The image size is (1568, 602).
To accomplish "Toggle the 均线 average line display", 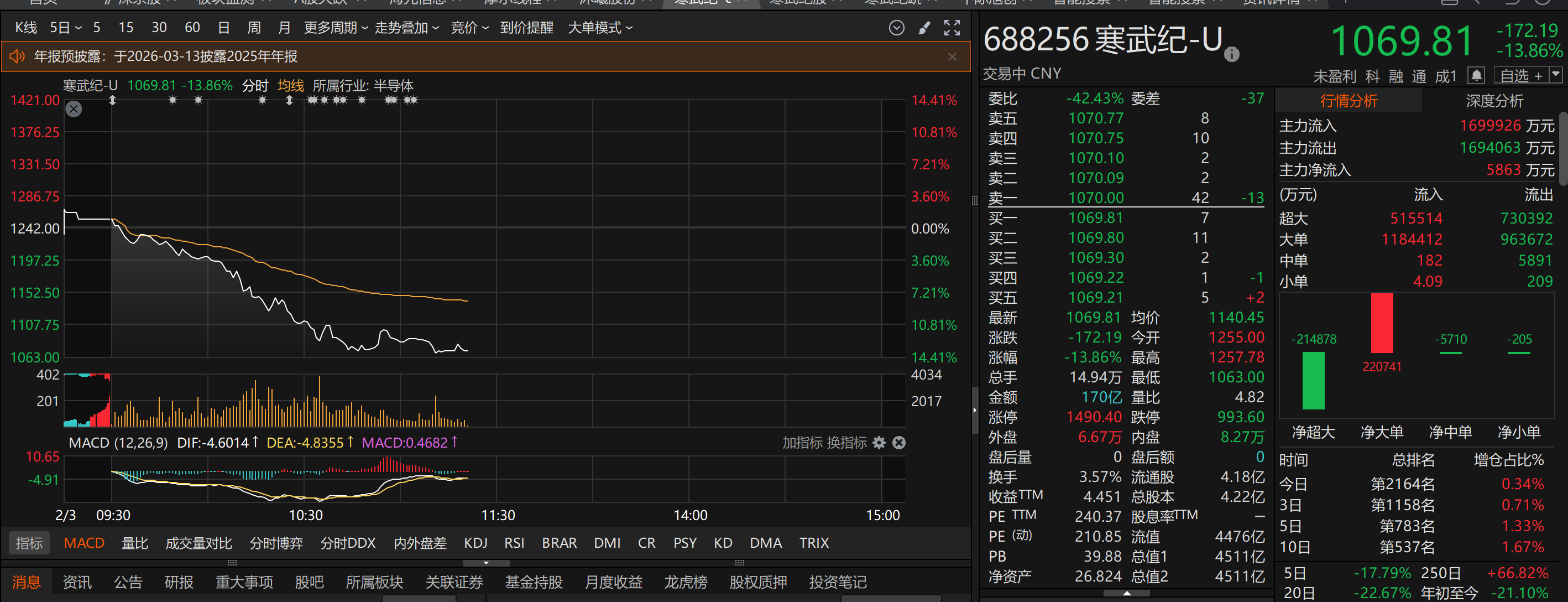I will tap(290, 86).
